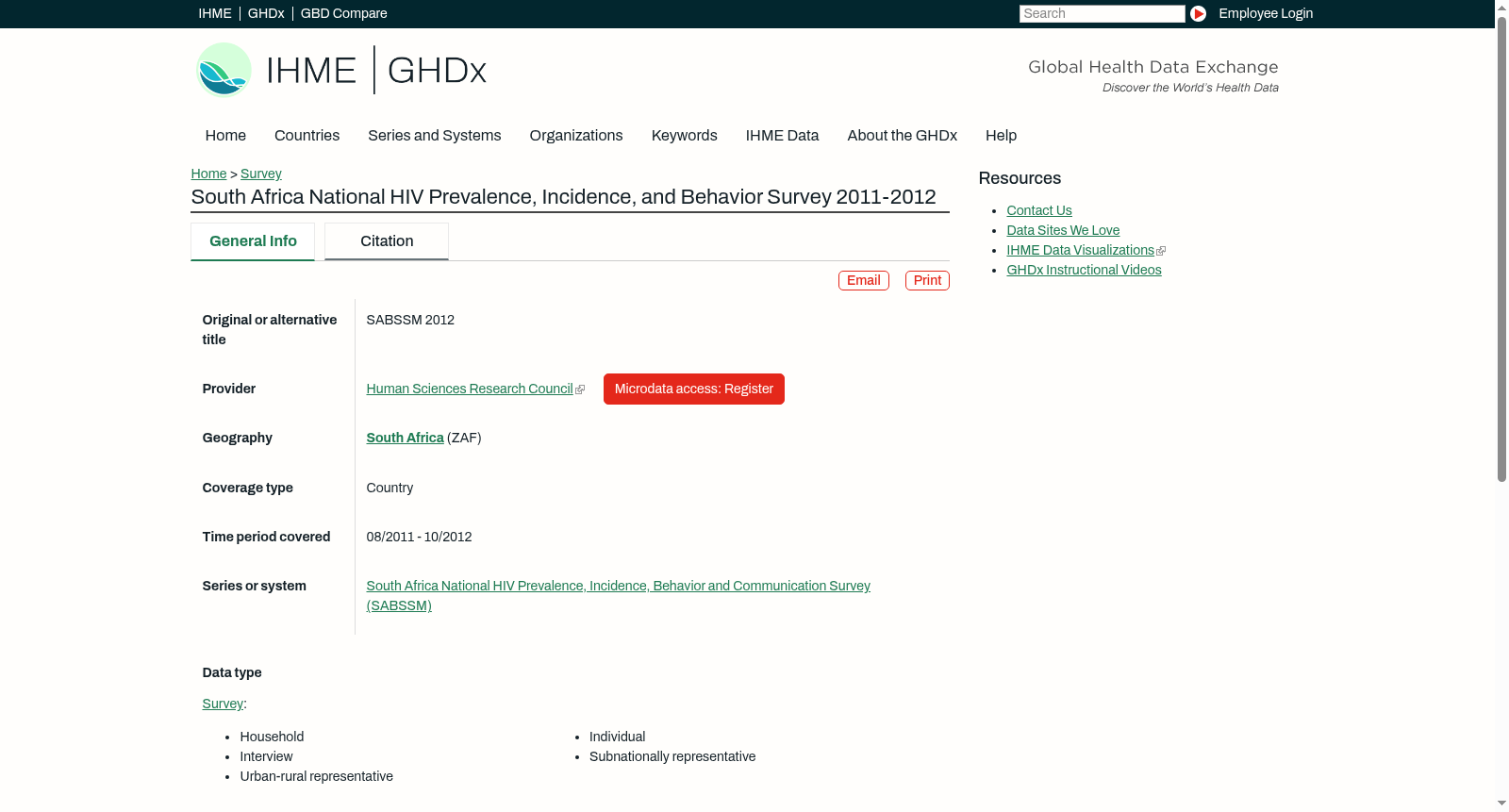This screenshot has width=1509, height=812.
Task: Focus the Search input field
Action: tap(1102, 13)
